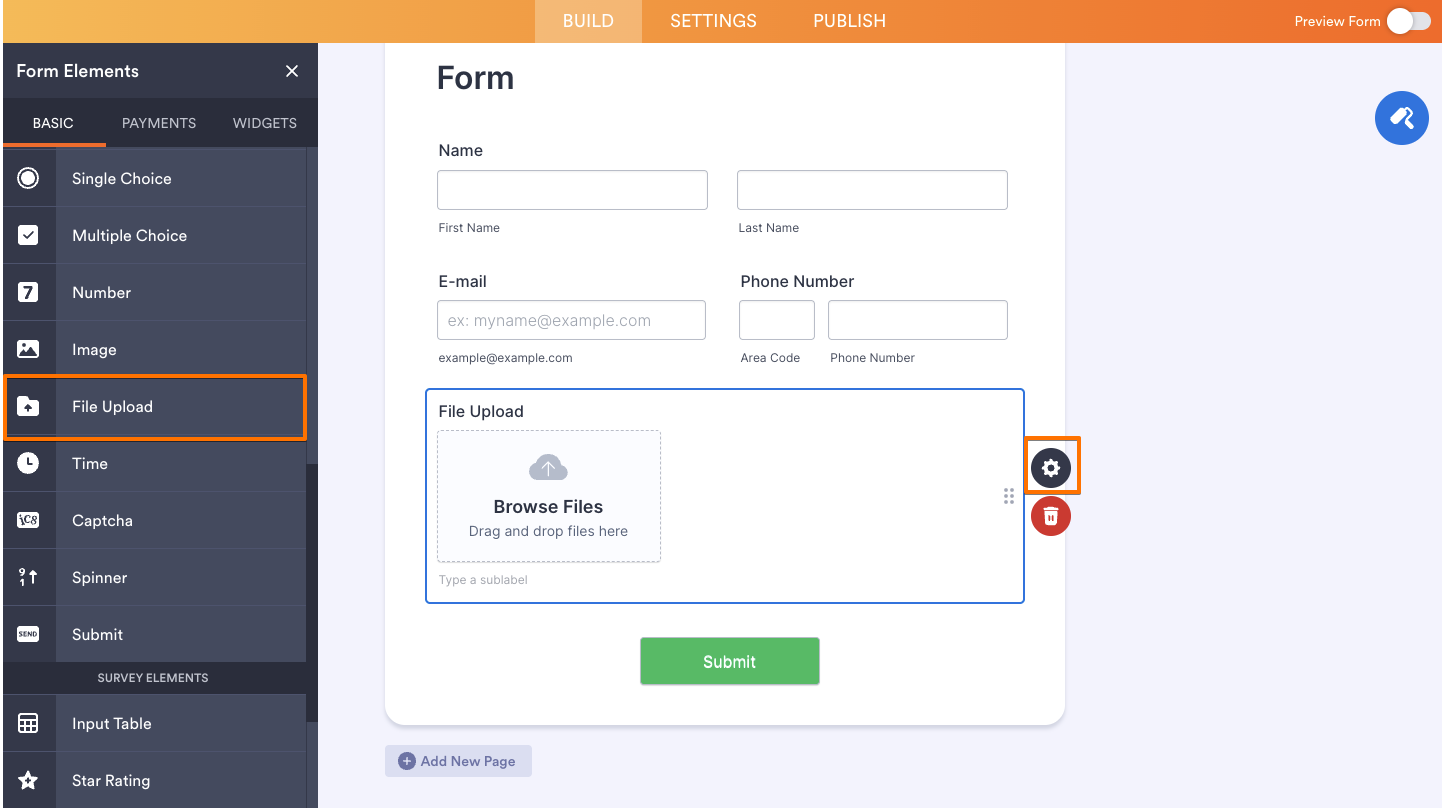
Task: Open the SETTINGS section
Action: point(713,20)
